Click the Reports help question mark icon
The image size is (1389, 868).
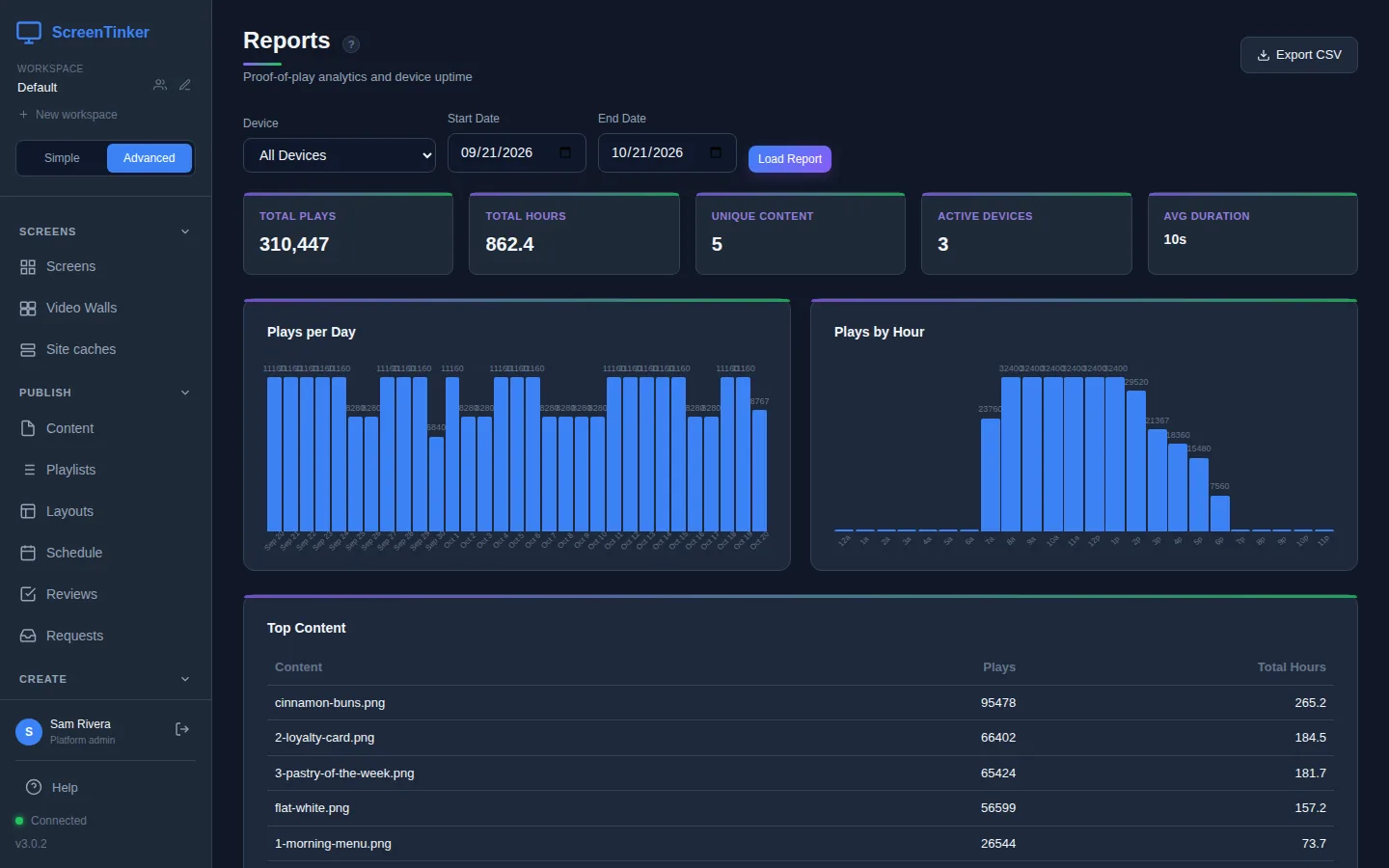(351, 44)
